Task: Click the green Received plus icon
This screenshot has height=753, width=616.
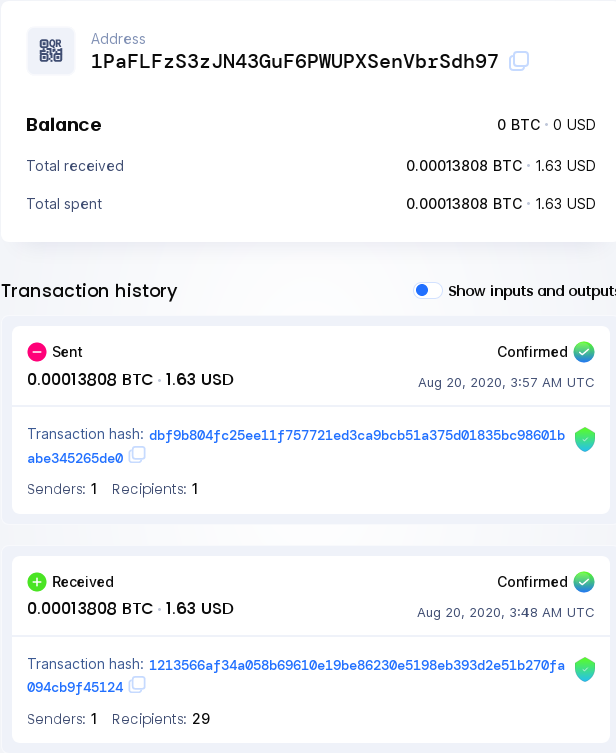Action: tap(37, 582)
